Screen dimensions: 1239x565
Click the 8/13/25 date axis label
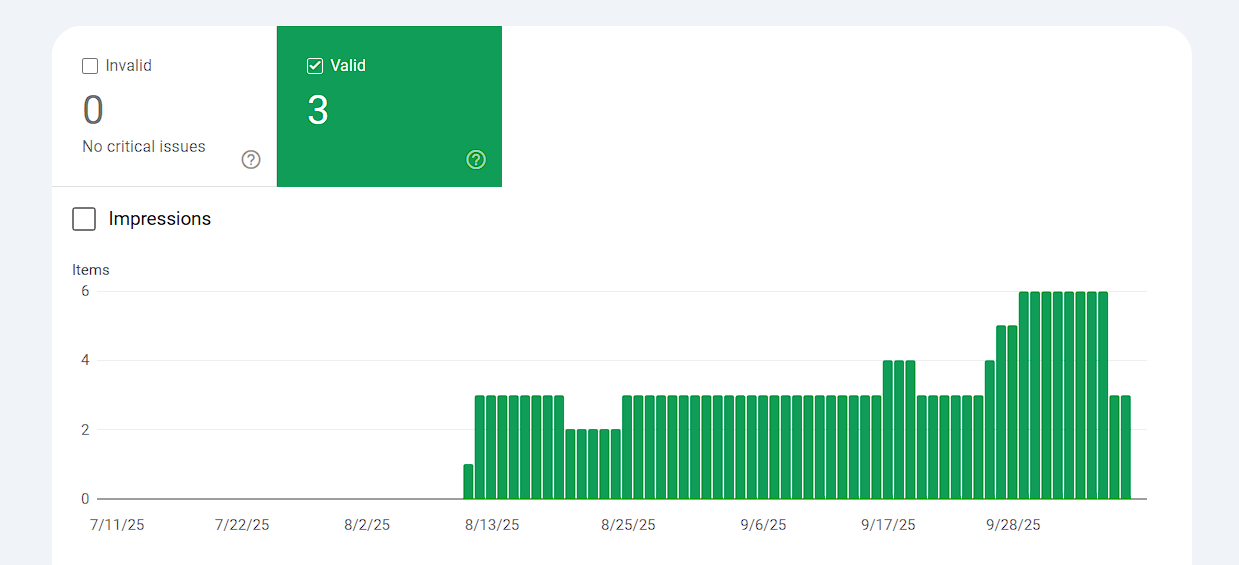tap(492, 525)
